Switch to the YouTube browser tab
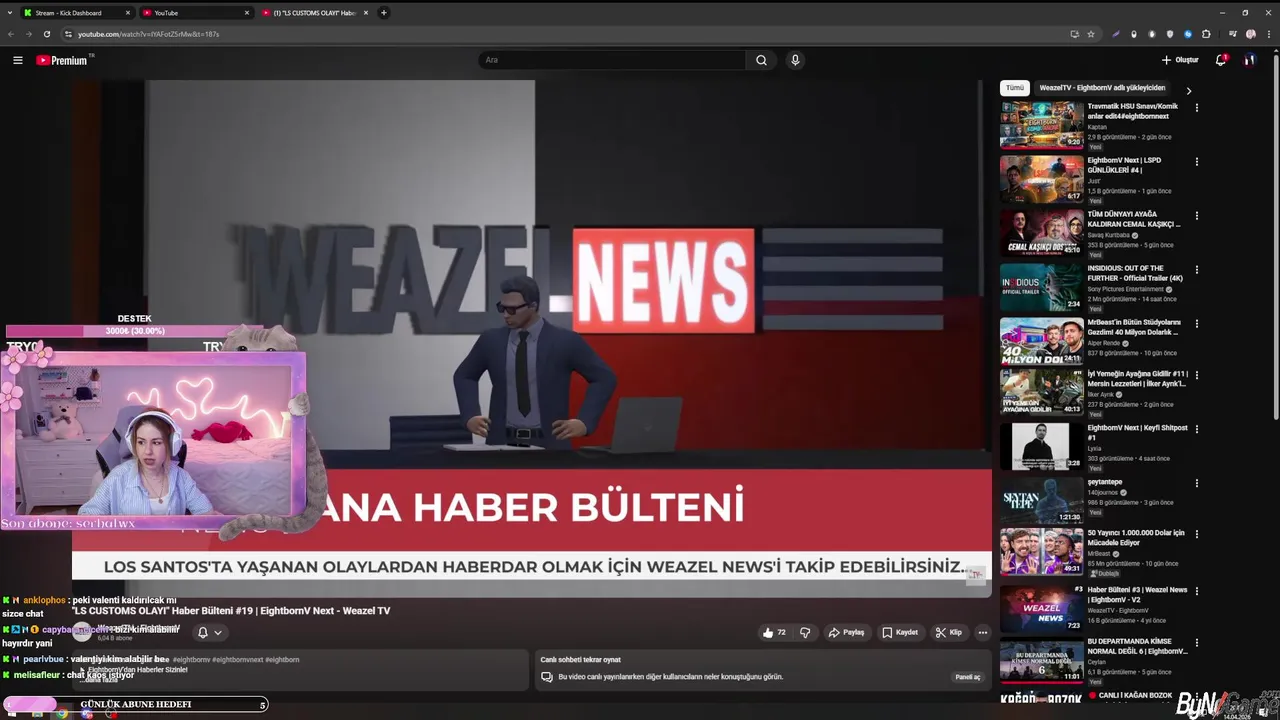1280x720 pixels. pos(196,13)
